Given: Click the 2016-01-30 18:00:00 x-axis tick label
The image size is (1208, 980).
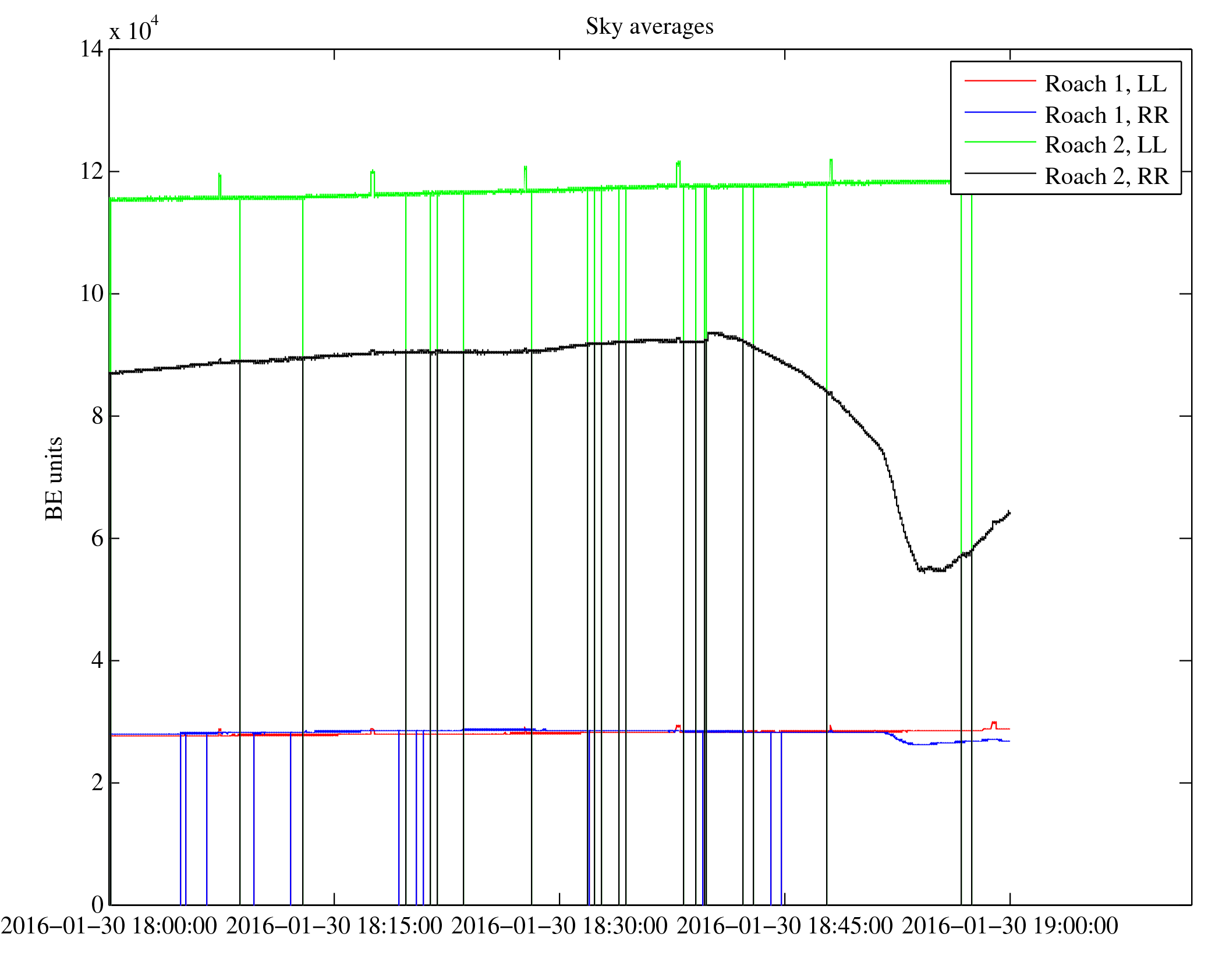Looking at the screenshot, I should click(x=109, y=926).
